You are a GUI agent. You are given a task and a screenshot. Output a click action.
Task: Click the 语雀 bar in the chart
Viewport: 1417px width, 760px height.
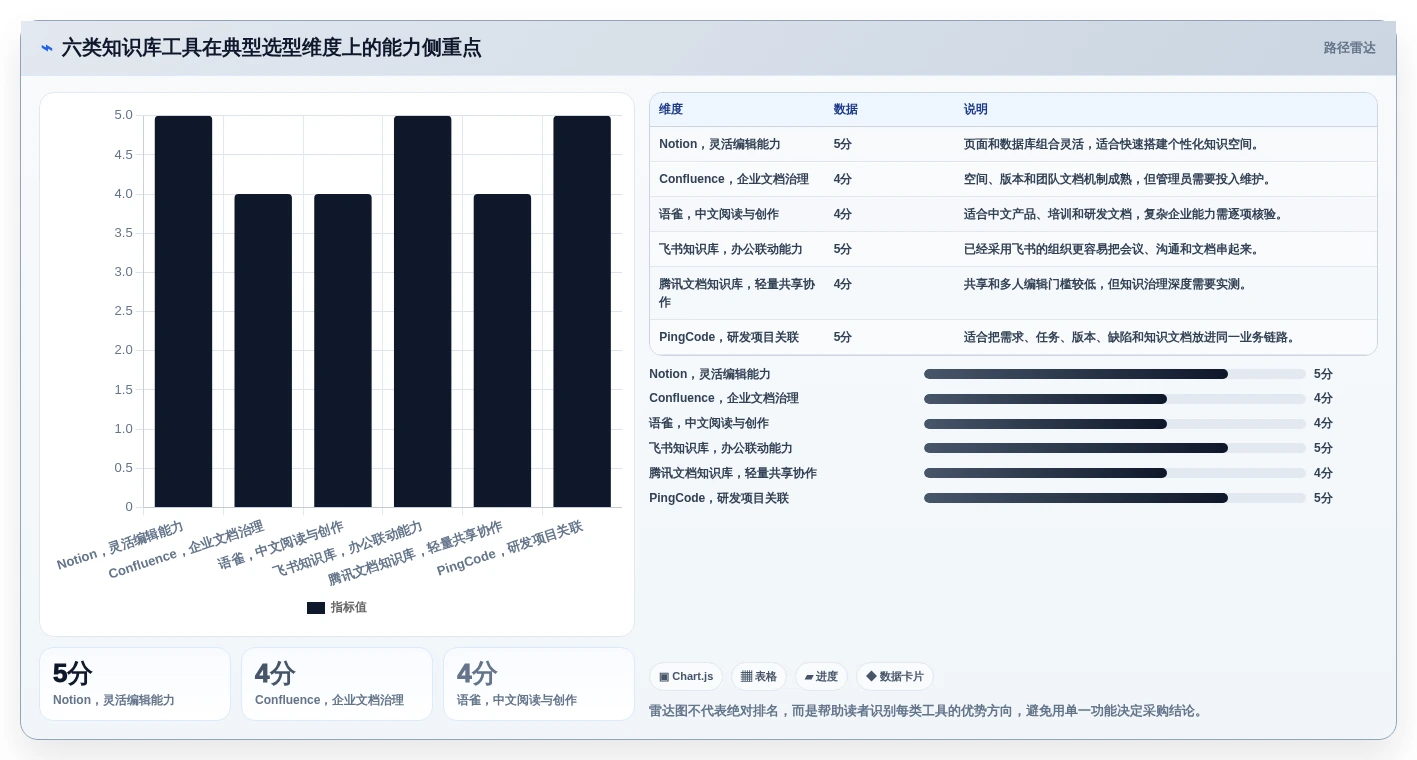pyautogui.click(x=343, y=350)
